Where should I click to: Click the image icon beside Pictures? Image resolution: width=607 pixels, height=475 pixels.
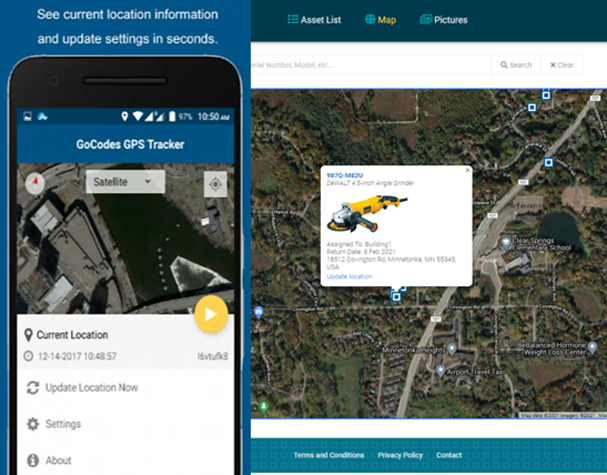click(x=426, y=19)
